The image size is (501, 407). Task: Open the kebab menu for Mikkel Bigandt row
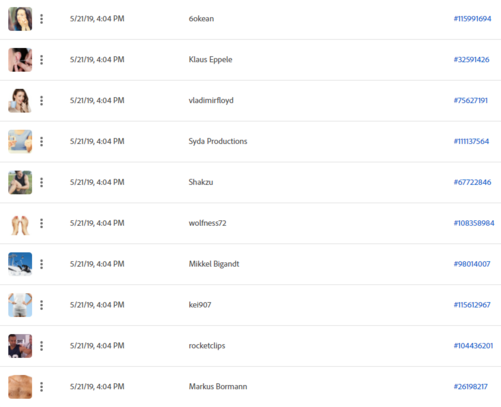tap(42, 264)
